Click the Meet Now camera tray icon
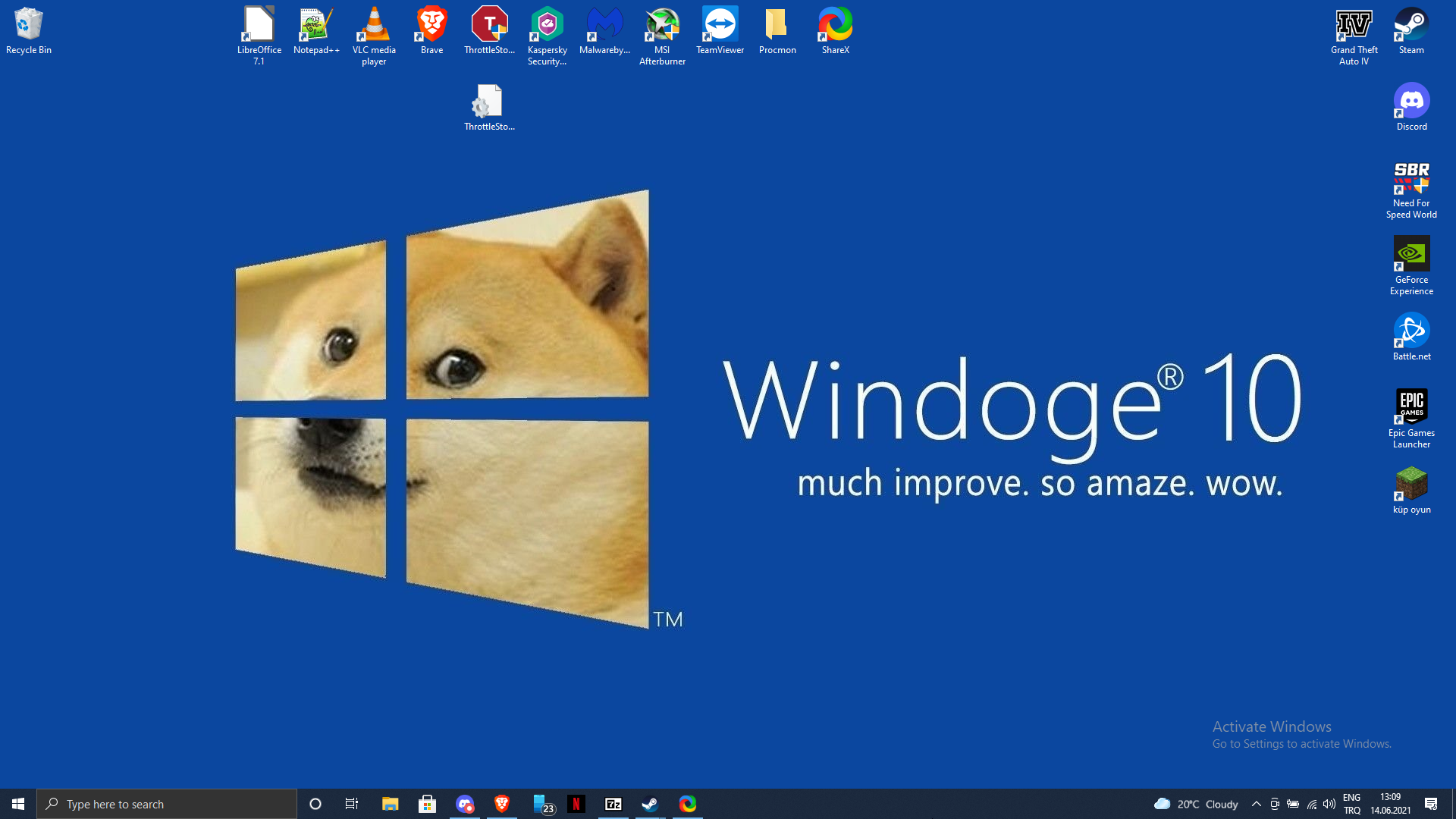 tap(1275, 804)
